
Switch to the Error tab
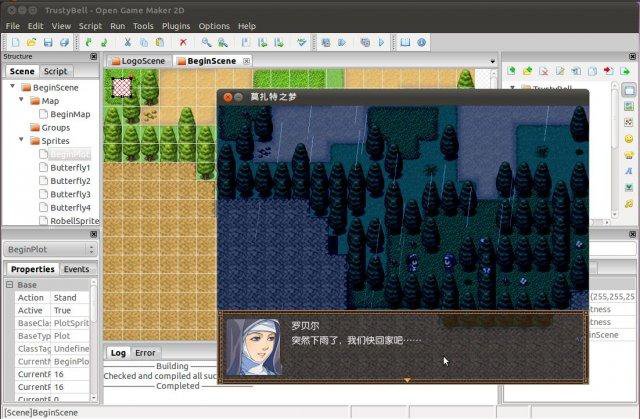[145, 352]
